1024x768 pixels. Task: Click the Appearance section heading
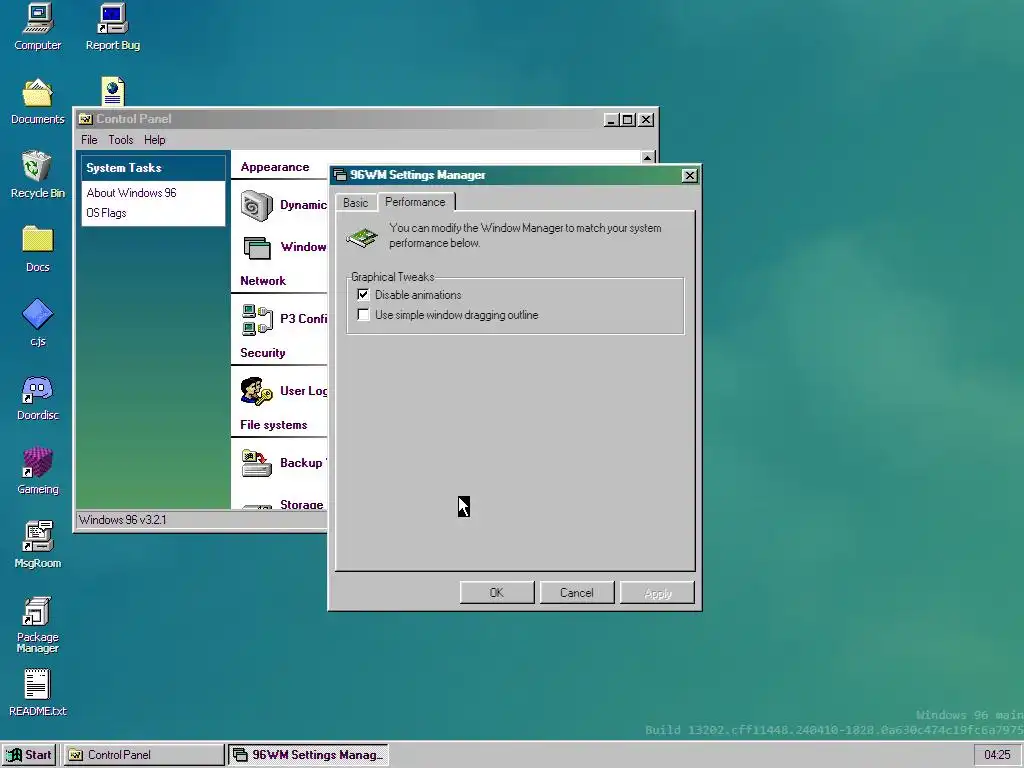tap(275, 167)
